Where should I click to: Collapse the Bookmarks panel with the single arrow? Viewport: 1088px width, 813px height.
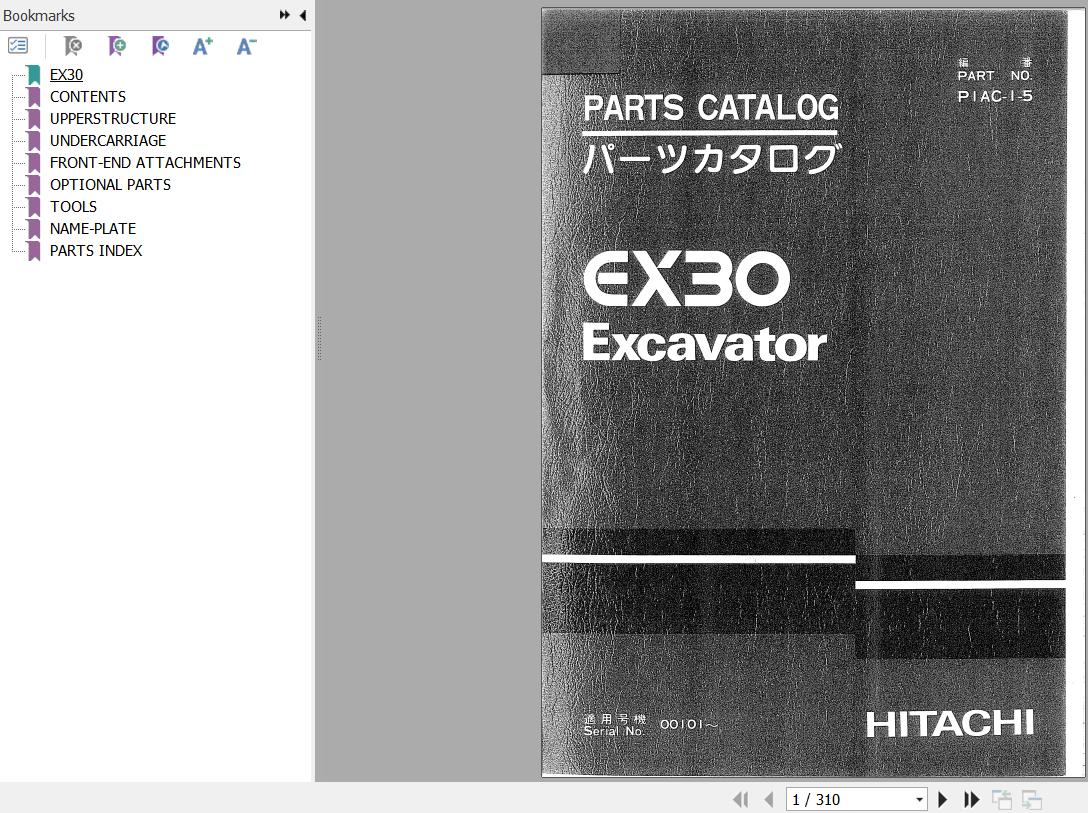pos(303,15)
